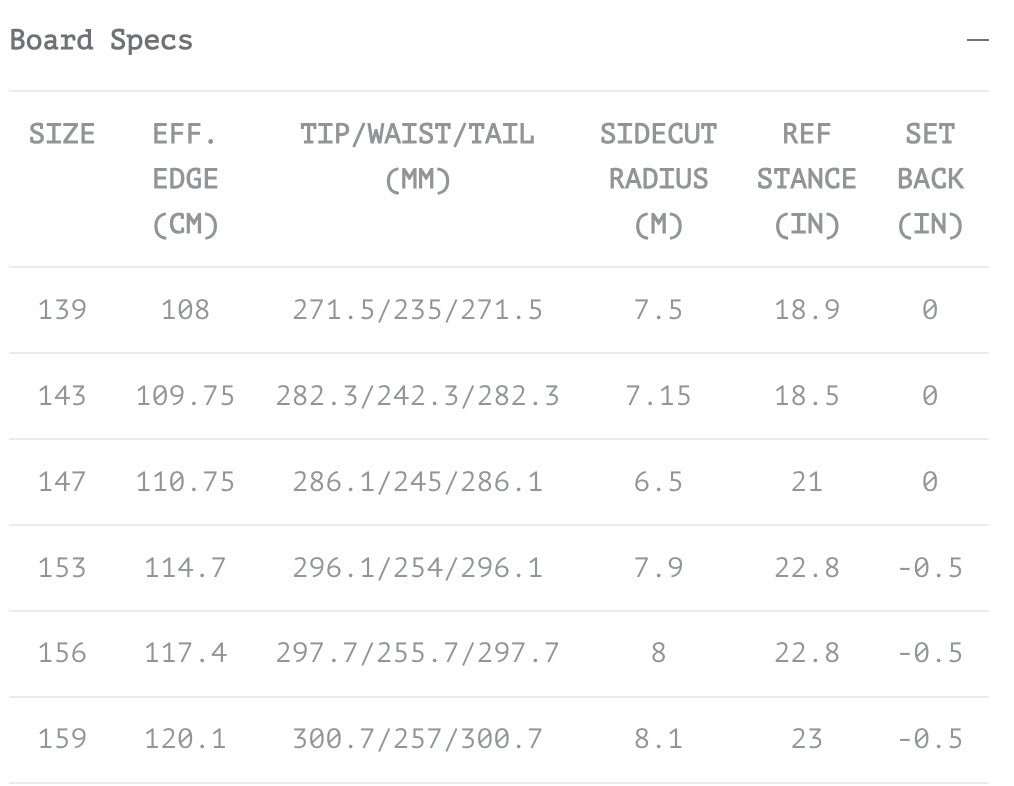Click the 18.9 reference stance value
1014x786 pixels.
806,310
